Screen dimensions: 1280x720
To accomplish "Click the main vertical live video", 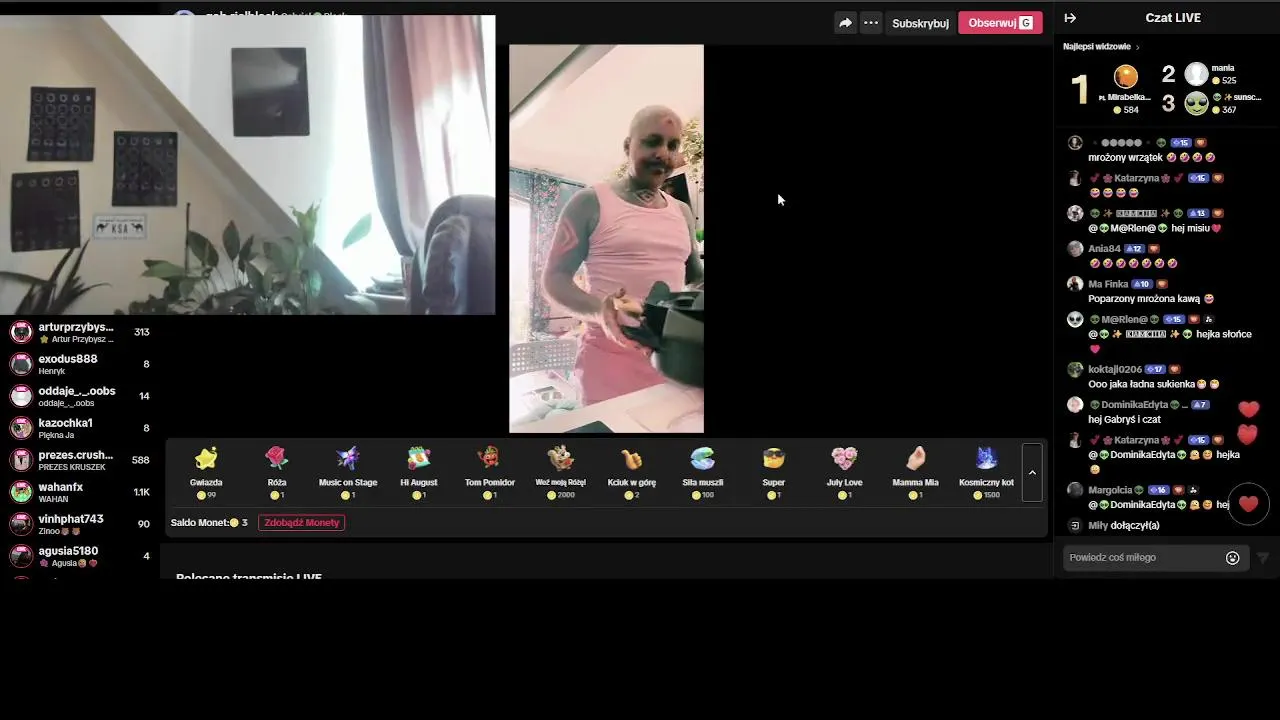I will [606, 238].
